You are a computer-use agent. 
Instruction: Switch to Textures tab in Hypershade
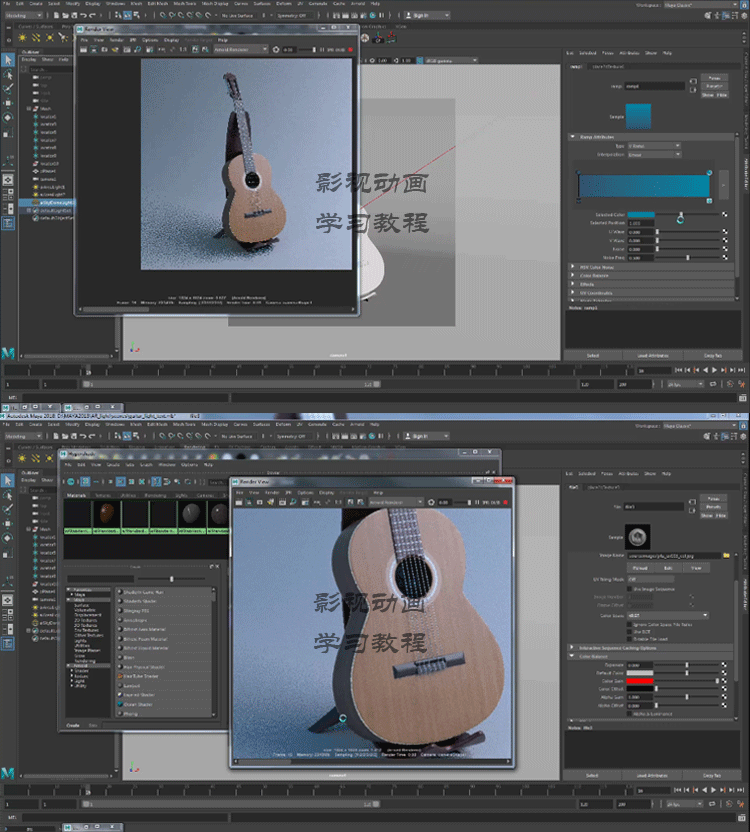(x=102, y=495)
